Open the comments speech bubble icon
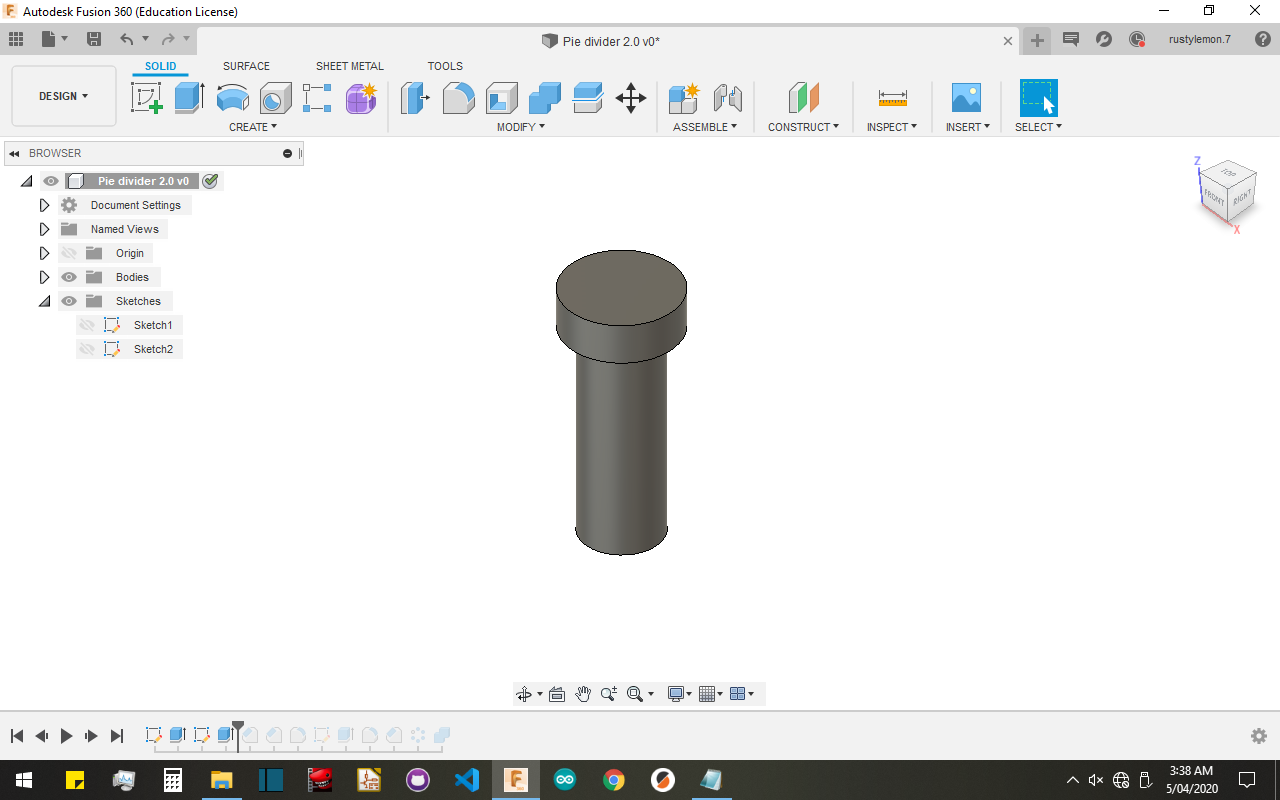This screenshot has width=1280, height=800. (1071, 40)
